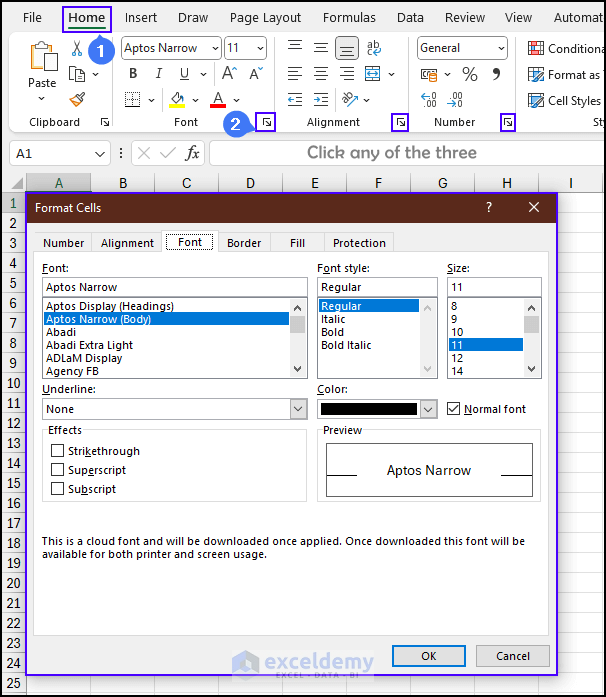Apply red Font Color
This screenshot has width=606, height=697.
coord(218,100)
